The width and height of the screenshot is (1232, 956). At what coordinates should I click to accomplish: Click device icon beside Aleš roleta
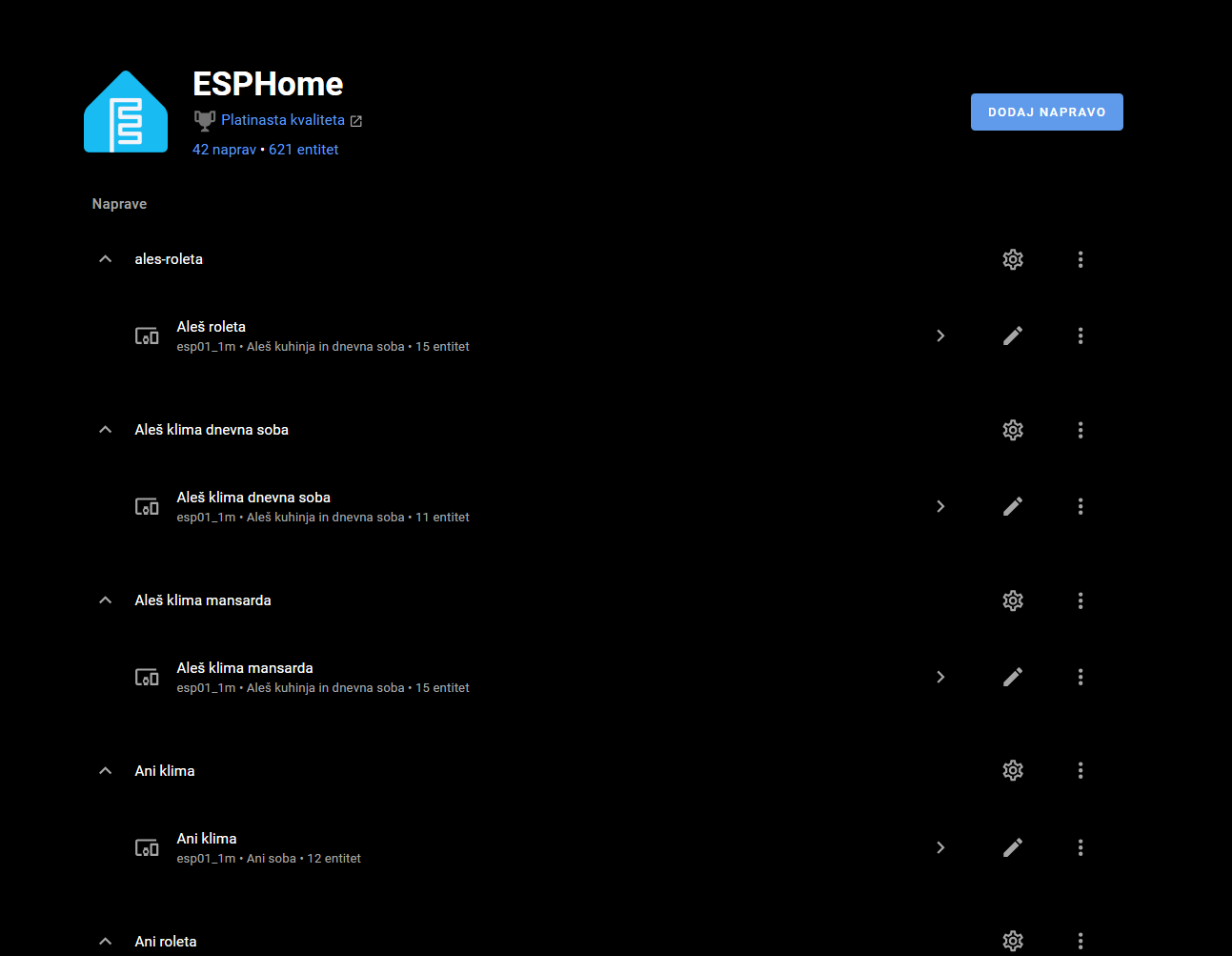tap(147, 336)
